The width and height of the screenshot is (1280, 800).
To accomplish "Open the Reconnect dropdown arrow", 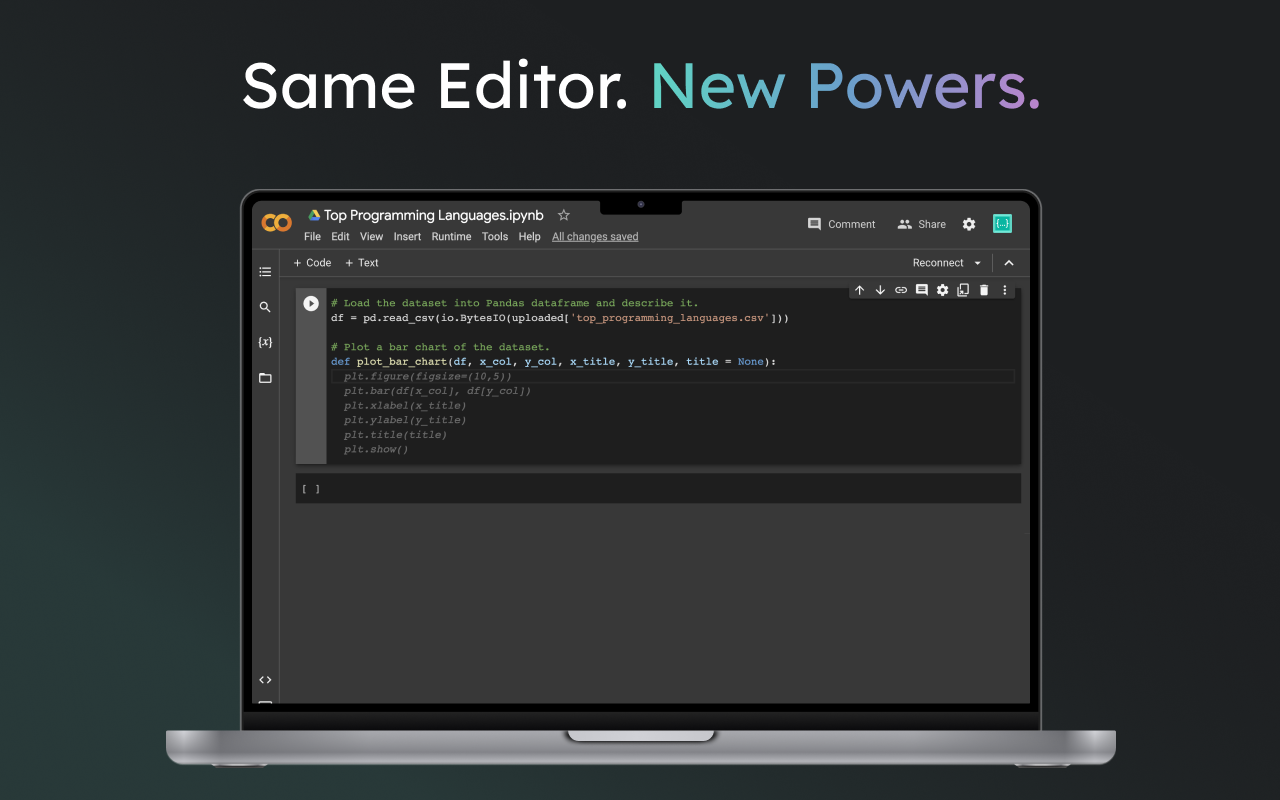I will (977, 262).
